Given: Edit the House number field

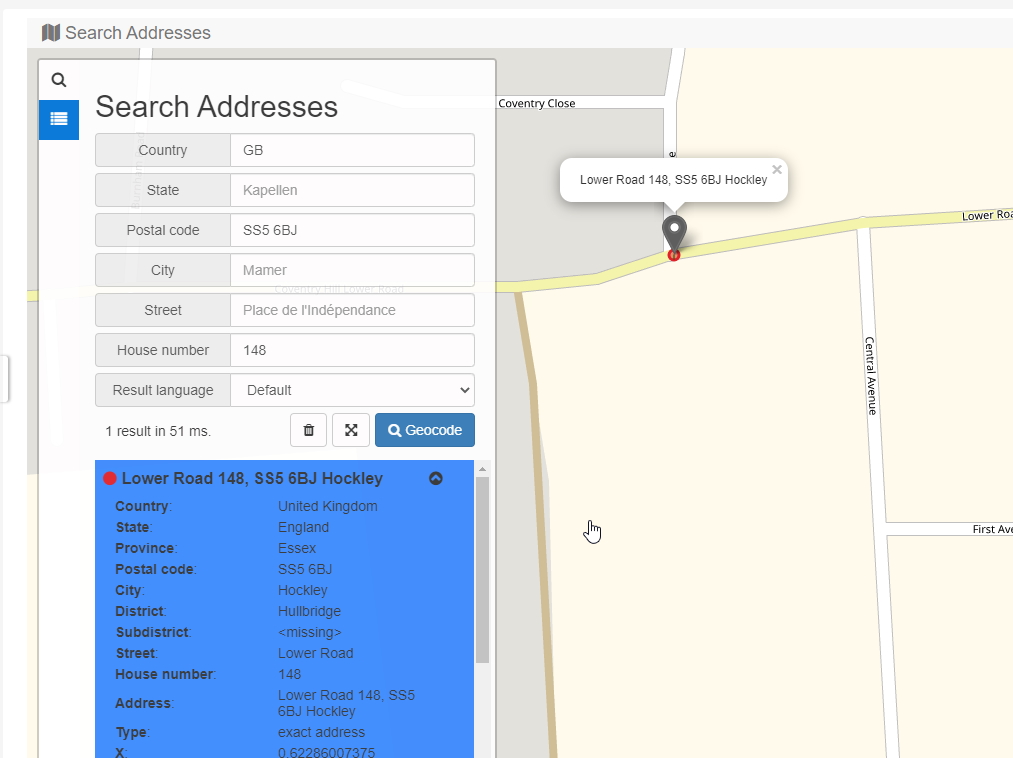Looking at the screenshot, I should coord(352,350).
